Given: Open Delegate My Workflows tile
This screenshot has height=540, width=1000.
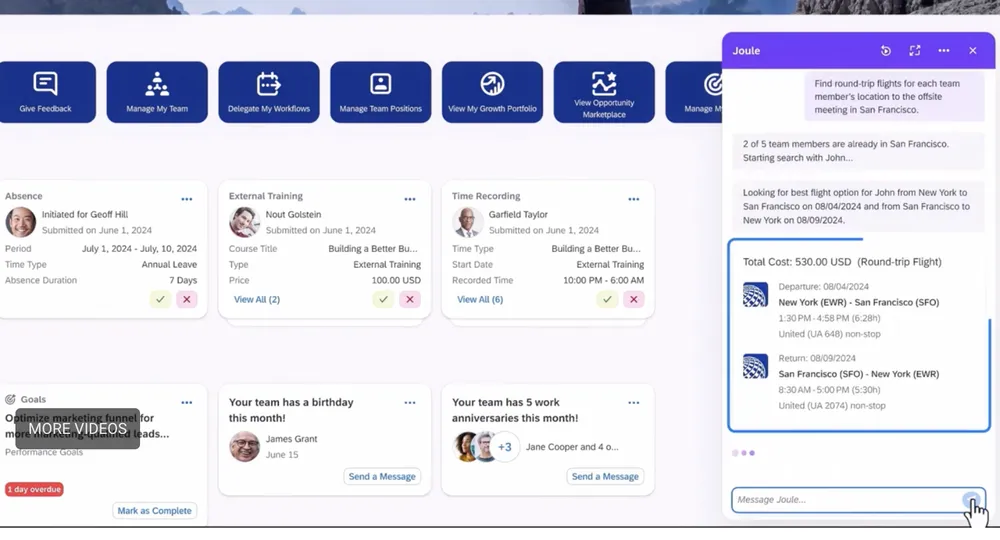Looking at the screenshot, I should (x=269, y=92).
